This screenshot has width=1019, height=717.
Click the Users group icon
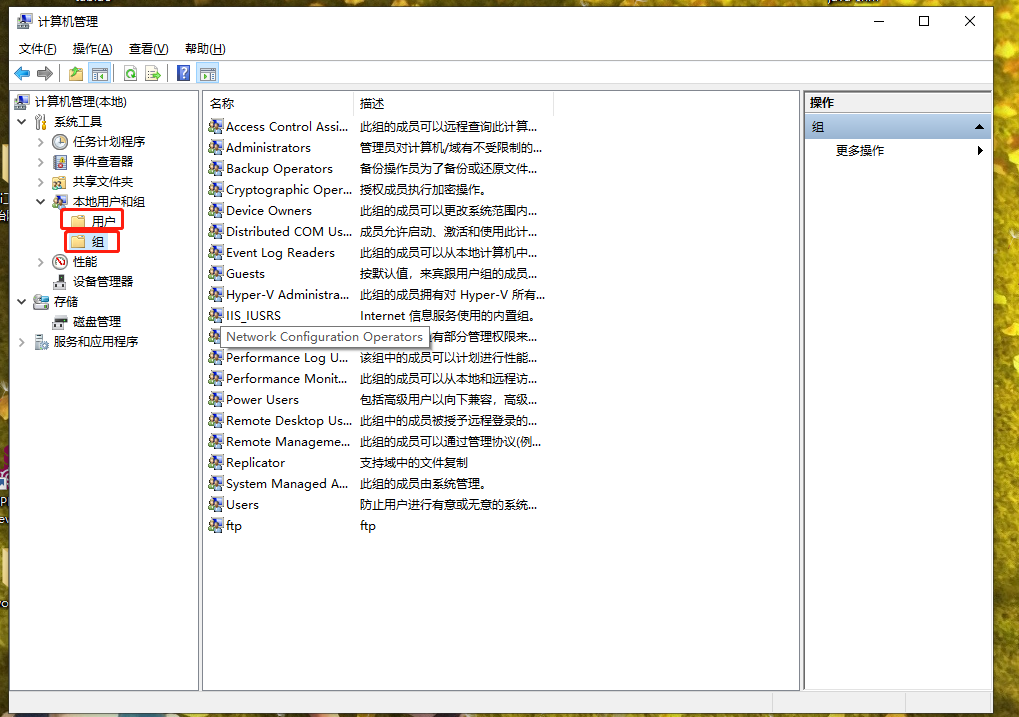pos(216,504)
